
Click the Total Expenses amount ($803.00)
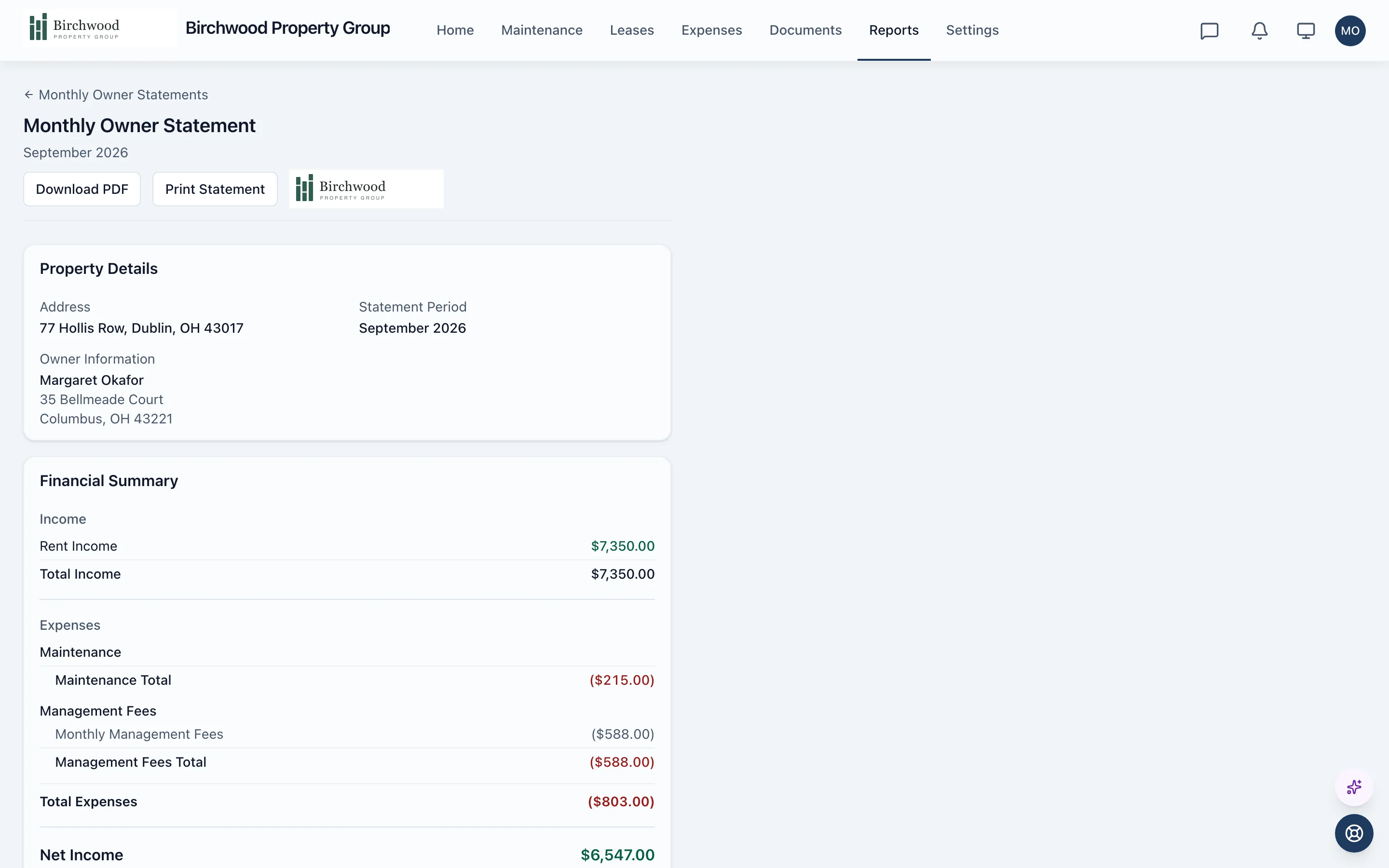coord(621,801)
